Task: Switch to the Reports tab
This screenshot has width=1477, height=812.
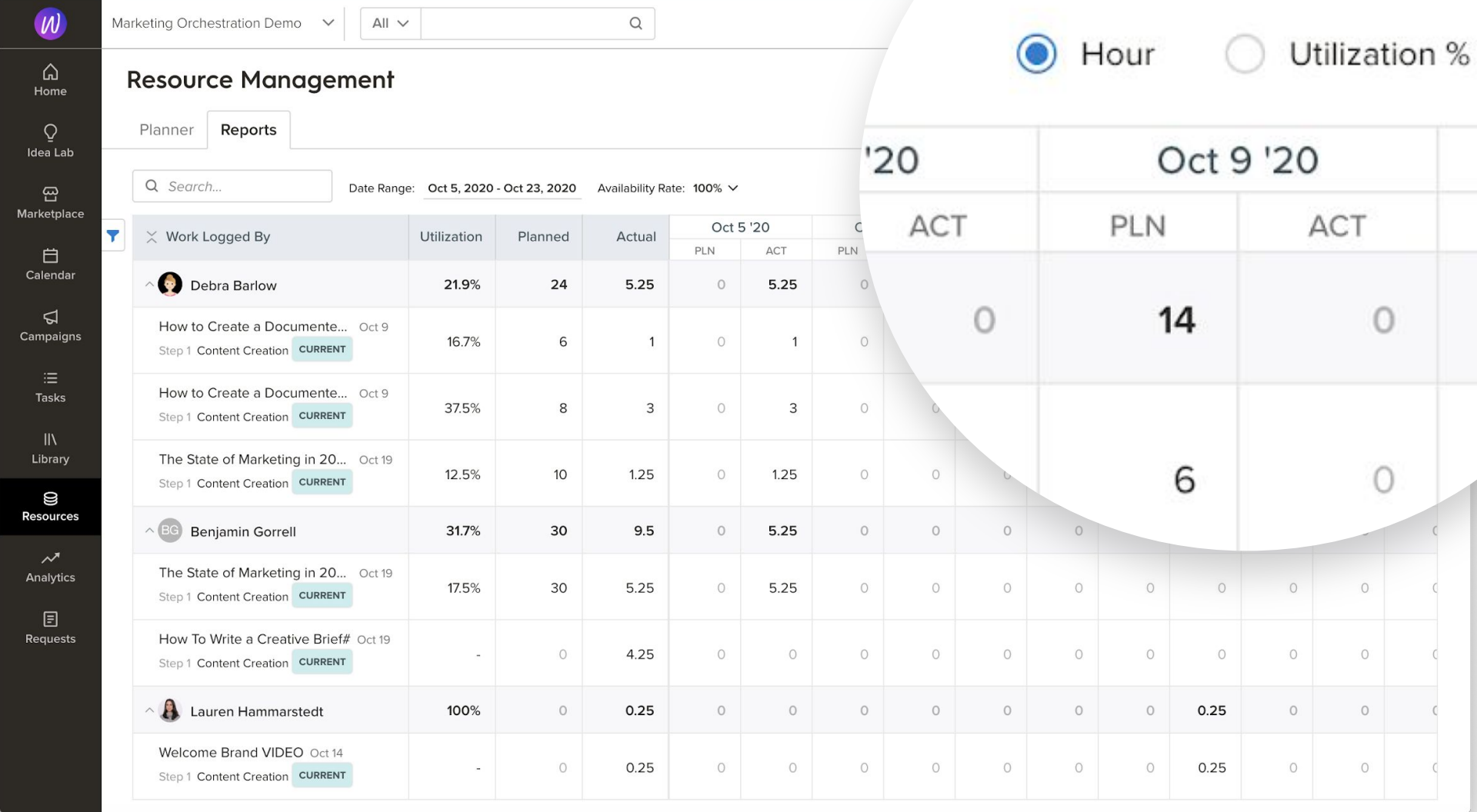Action: (248, 129)
